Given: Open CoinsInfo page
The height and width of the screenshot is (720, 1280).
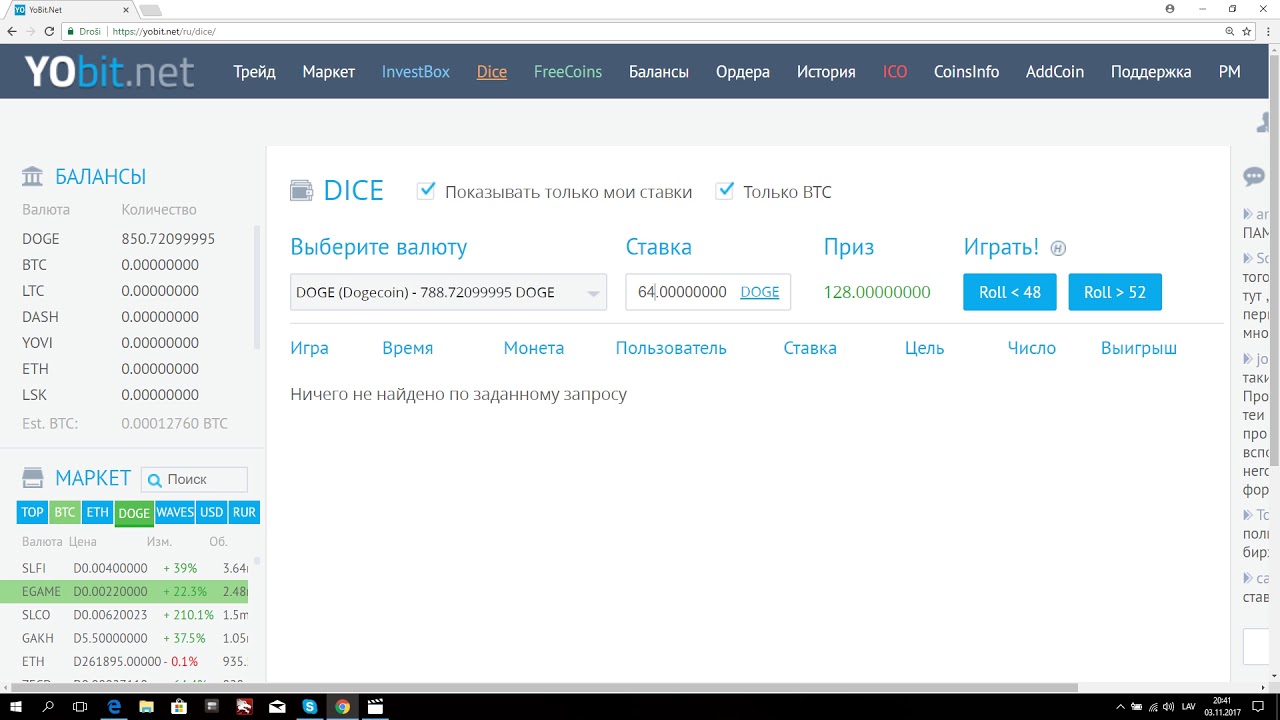Looking at the screenshot, I should pos(966,72).
